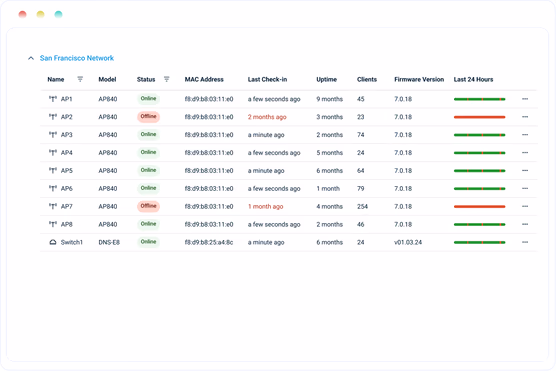This screenshot has height=371, width=556.
Task: Select the AP6 device name
Action: tap(67, 188)
